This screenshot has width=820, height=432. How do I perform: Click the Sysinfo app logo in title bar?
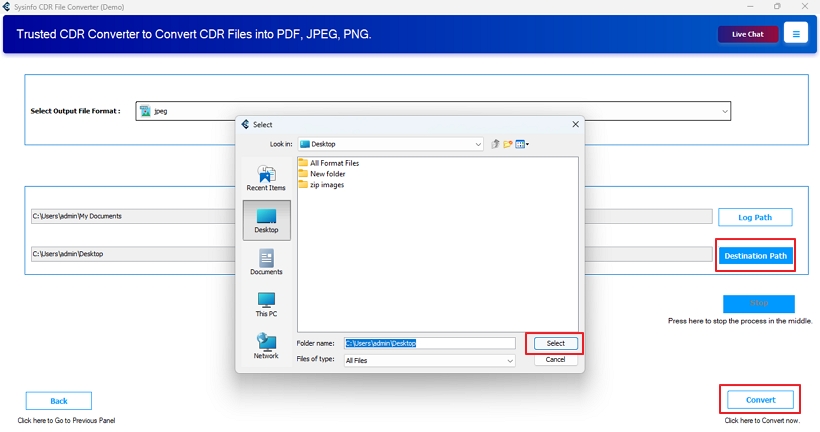coord(6,7)
